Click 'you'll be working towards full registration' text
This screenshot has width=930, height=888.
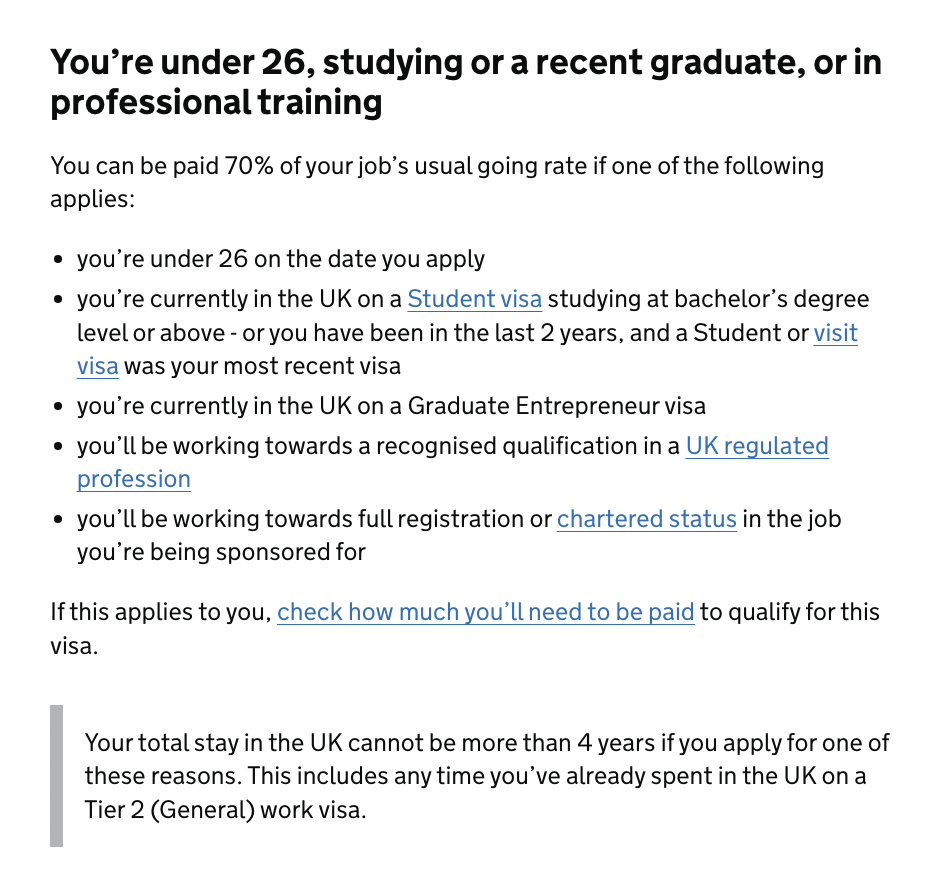[314, 519]
